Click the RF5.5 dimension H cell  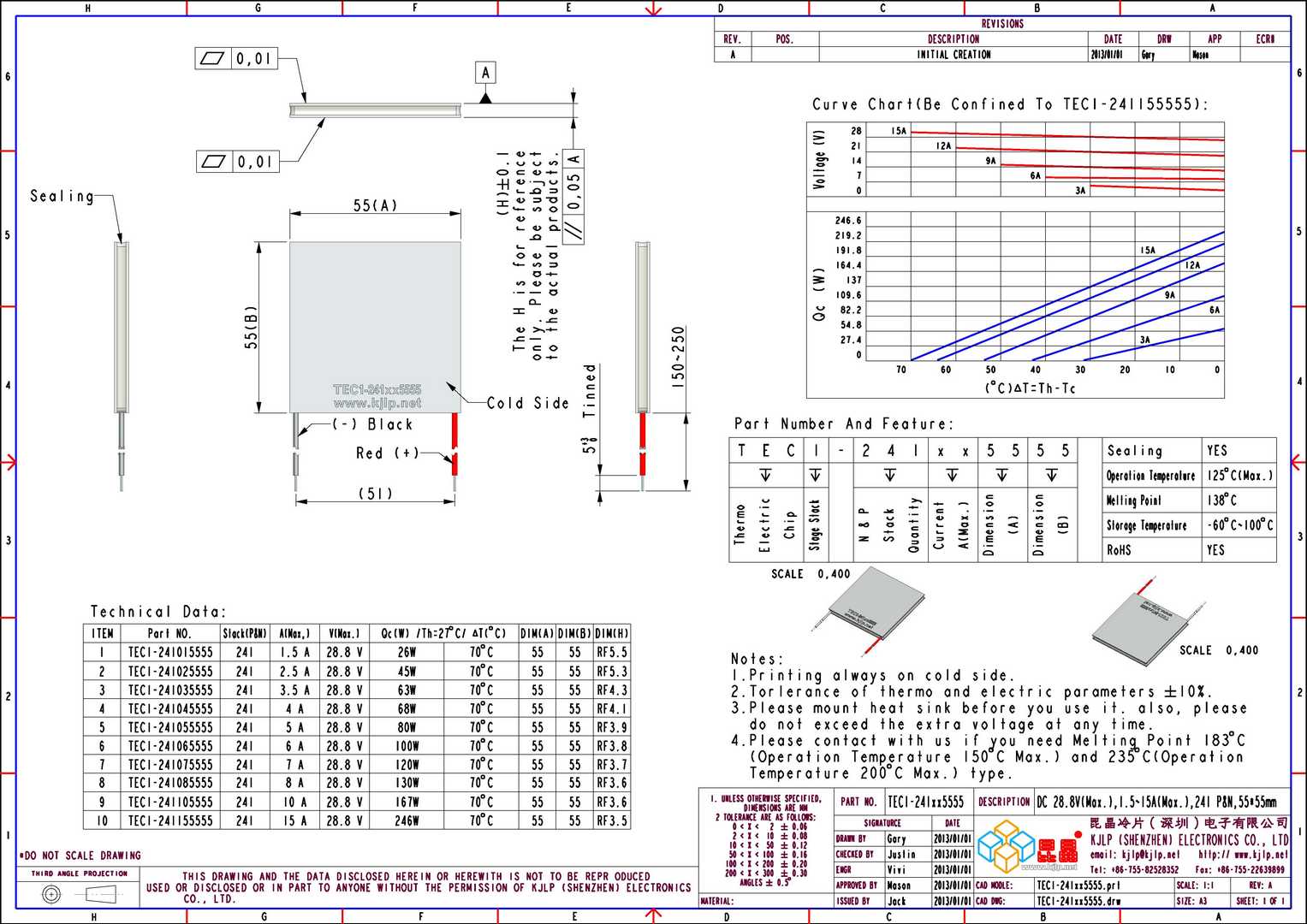pos(612,652)
